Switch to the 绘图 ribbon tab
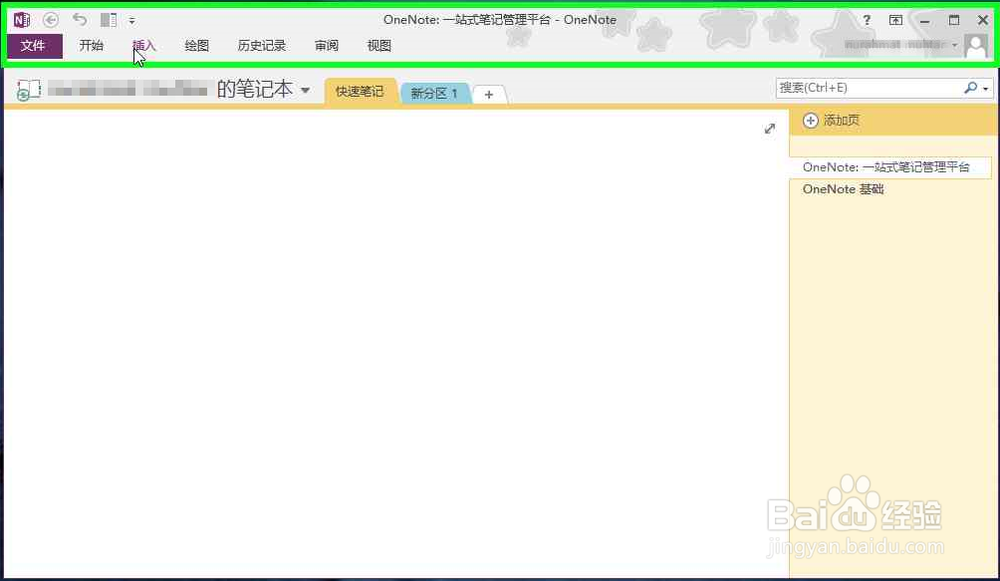 pyautogui.click(x=195, y=45)
